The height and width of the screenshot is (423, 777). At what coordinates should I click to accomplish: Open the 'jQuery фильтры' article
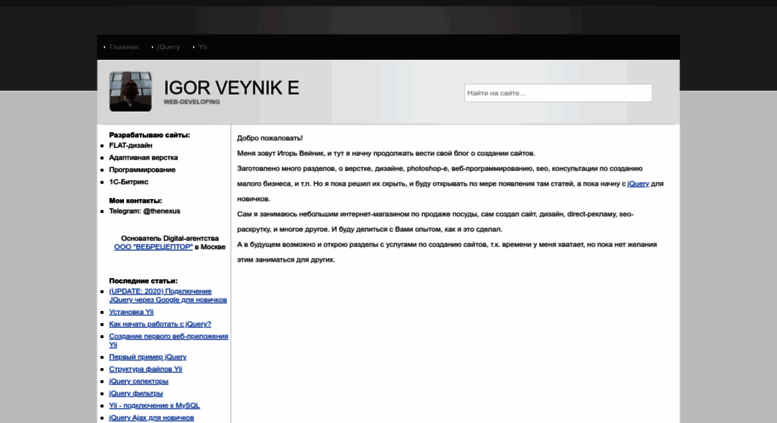(x=136, y=393)
